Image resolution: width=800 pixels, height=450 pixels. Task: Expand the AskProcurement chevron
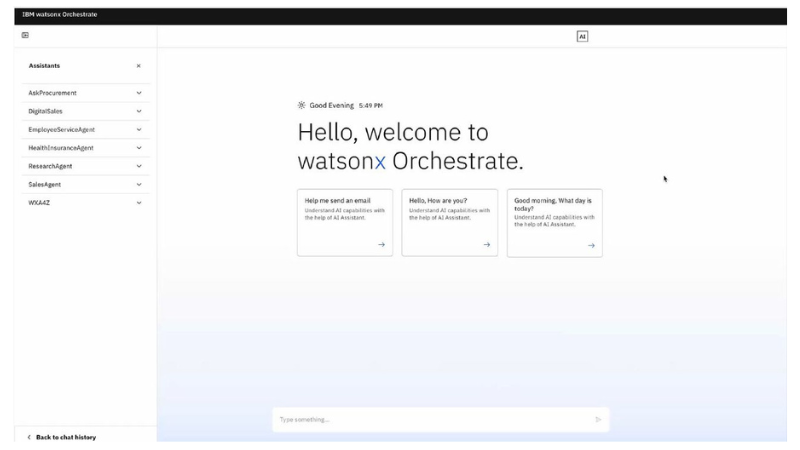(139, 93)
